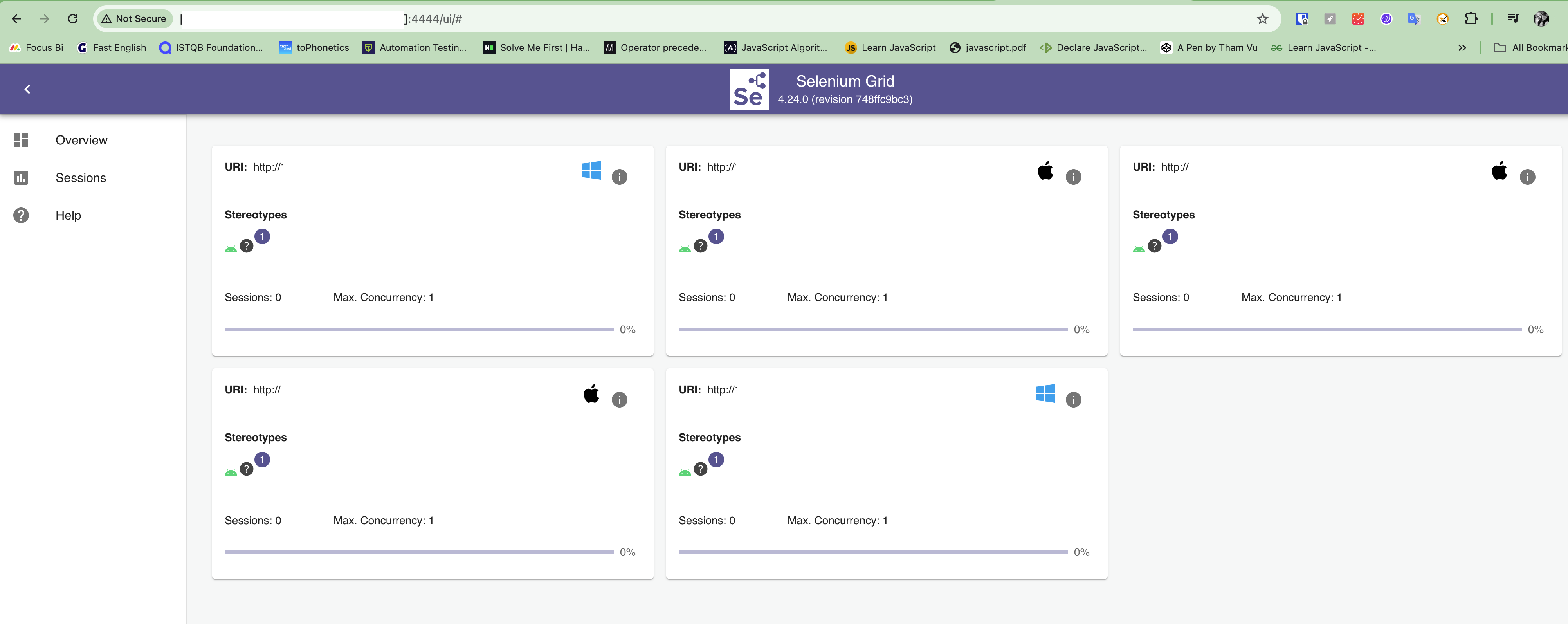
Task: Open info for top-right macOS node
Action: (x=1527, y=177)
